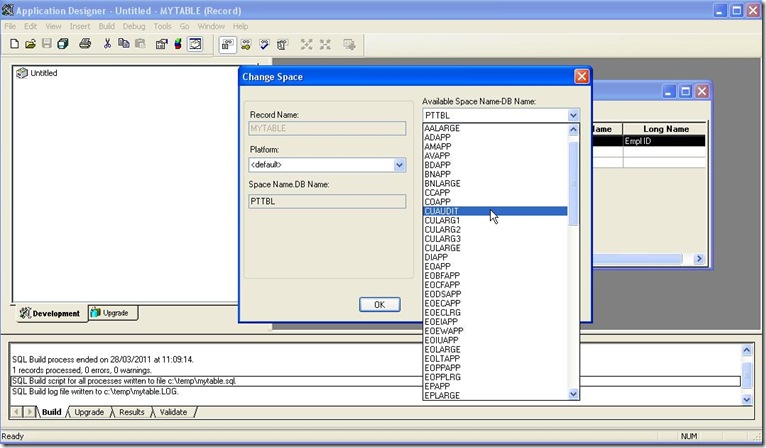Click the Untitled project icon in tree
This screenshot has height=448, width=766.
22,73
